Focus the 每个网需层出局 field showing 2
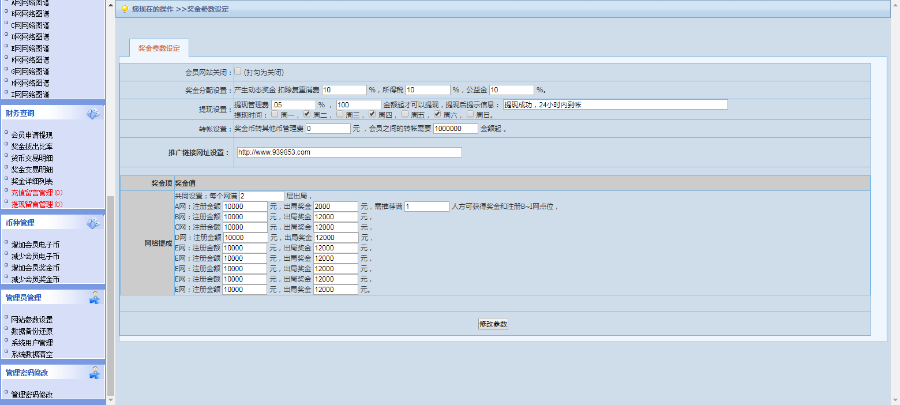This screenshot has width=900, height=405. coord(262,196)
